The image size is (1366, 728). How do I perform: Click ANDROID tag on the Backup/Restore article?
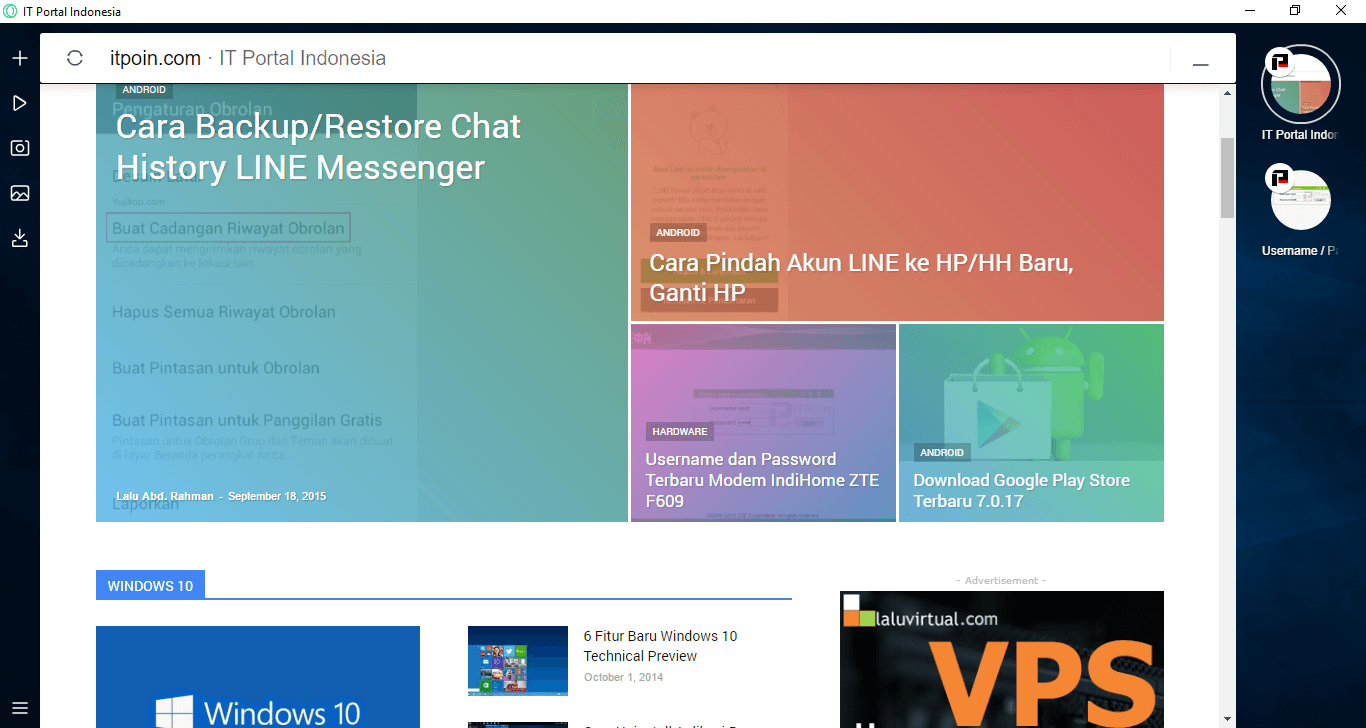pyautogui.click(x=144, y=90)
